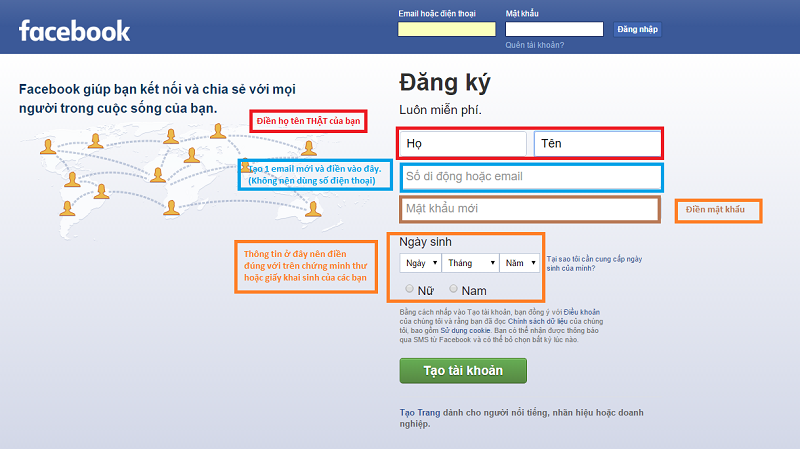Open the Điều khoản link

(582, 312)
